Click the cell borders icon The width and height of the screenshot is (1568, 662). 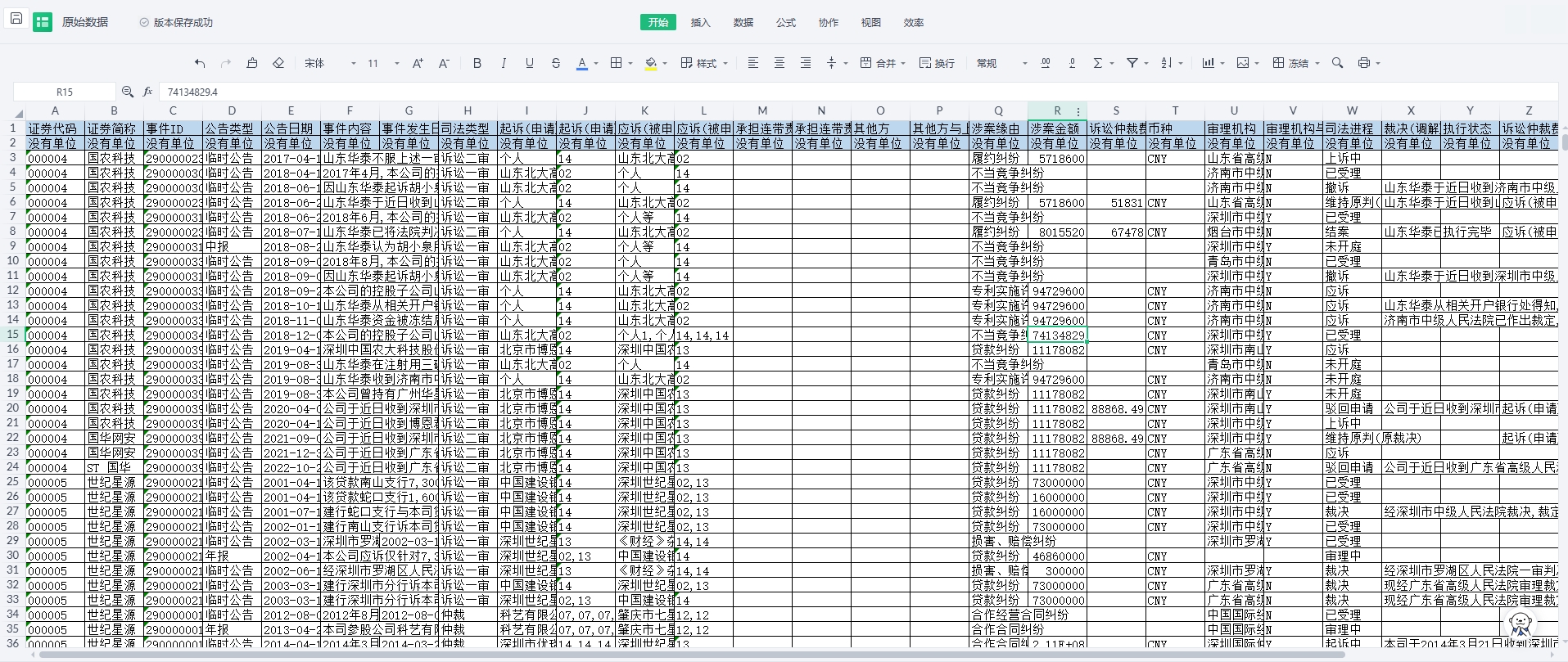[617, 63]
